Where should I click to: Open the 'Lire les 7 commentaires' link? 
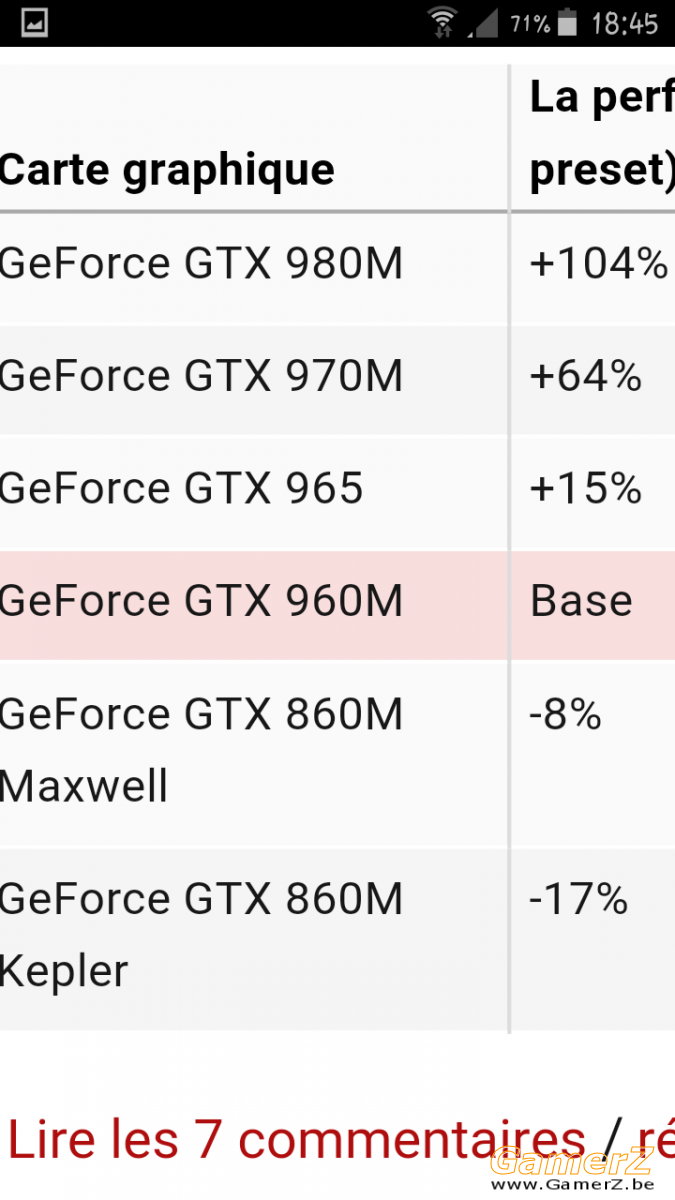click(296, 1140)
